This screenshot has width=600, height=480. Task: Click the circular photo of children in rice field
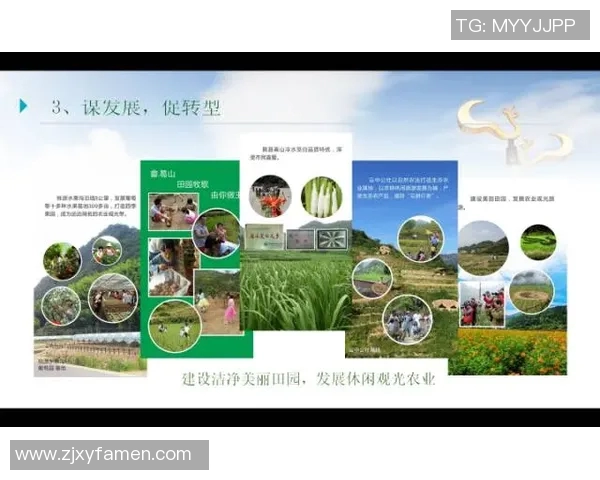pyautogui.click(x=175, y=326)
